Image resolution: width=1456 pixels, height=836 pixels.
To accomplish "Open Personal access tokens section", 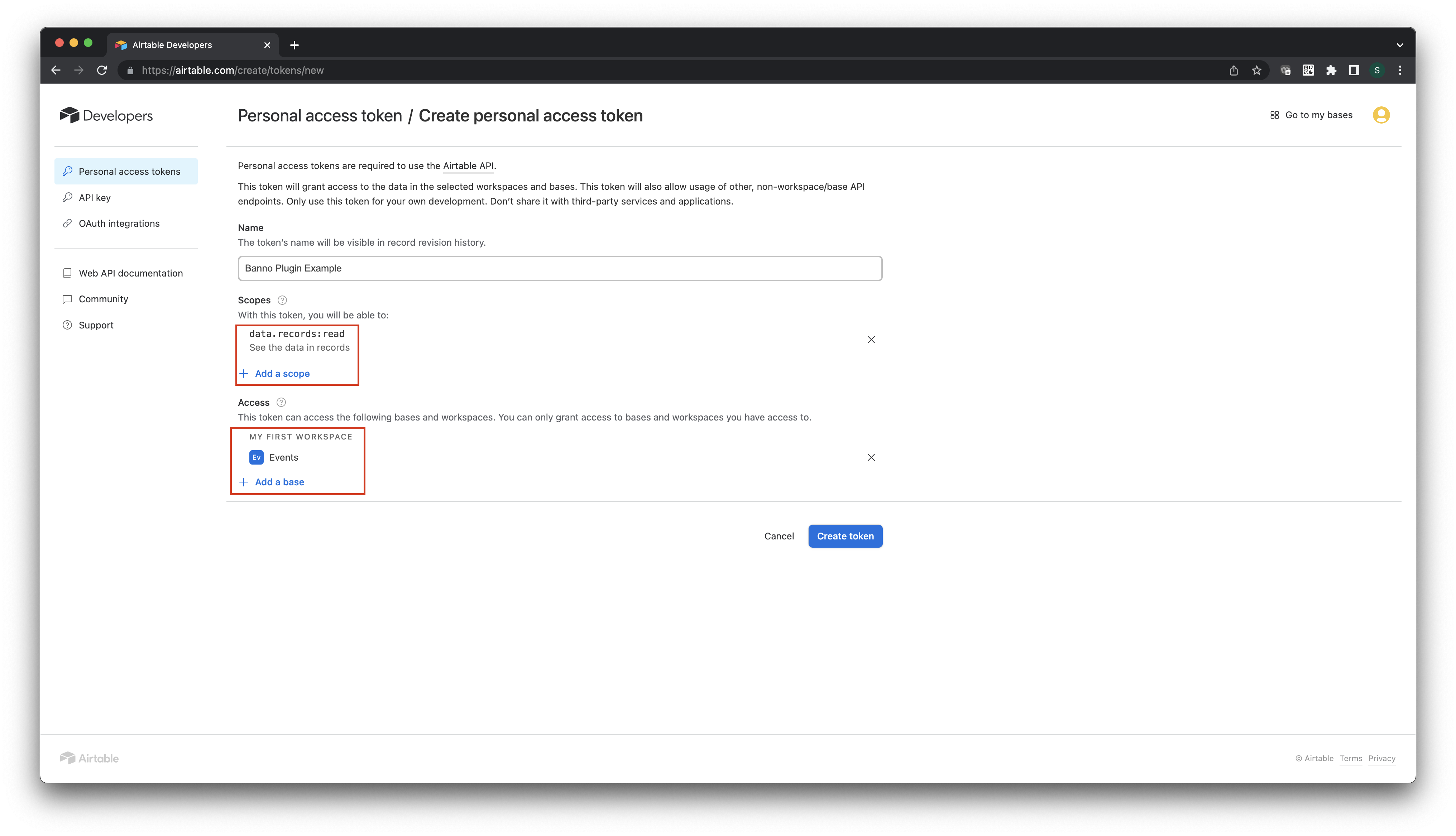I will click(x=126, y=171).
